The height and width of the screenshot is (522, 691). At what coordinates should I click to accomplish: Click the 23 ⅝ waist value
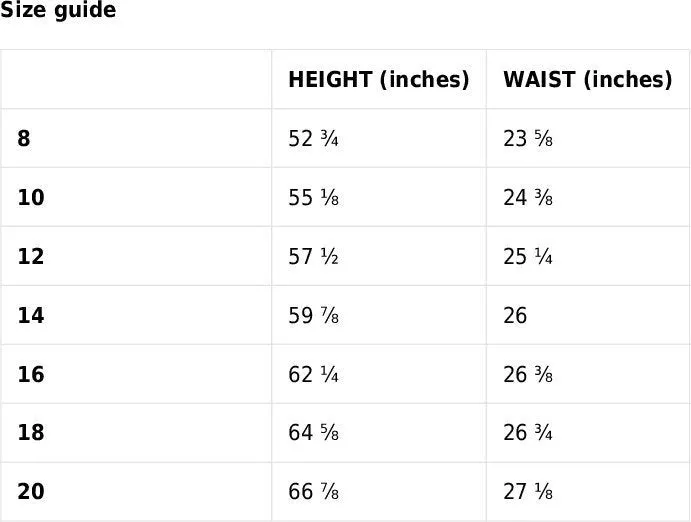528,139
